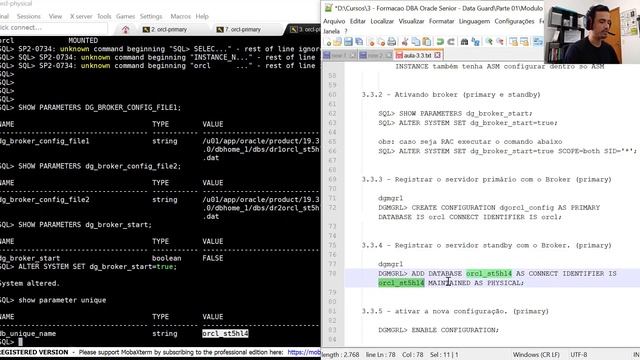Open the Configurações menu in Notepad++

coord(514,21)
